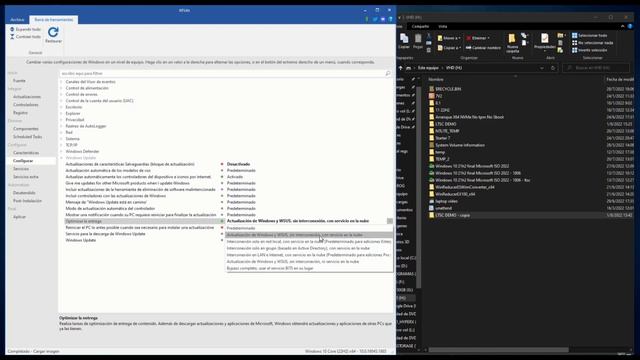Expand the Privacidad tree node

(62, 120)
